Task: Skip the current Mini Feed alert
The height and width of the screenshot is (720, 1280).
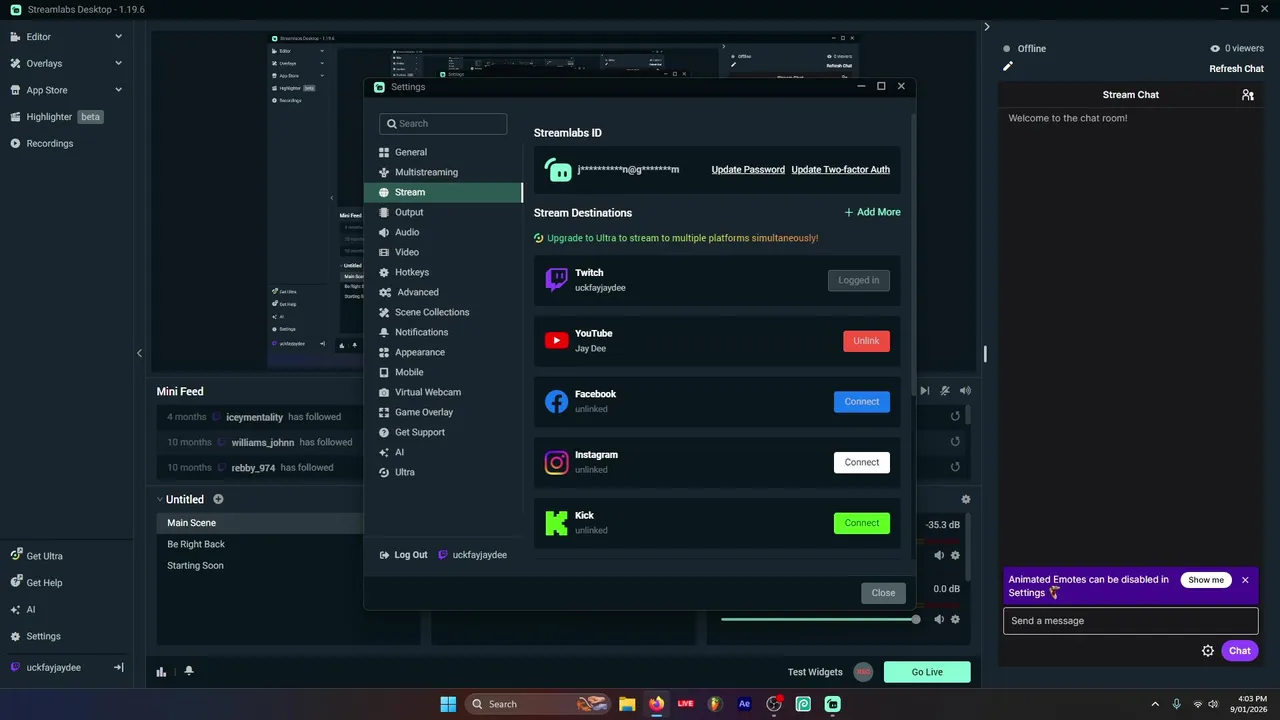Action: 925,391
